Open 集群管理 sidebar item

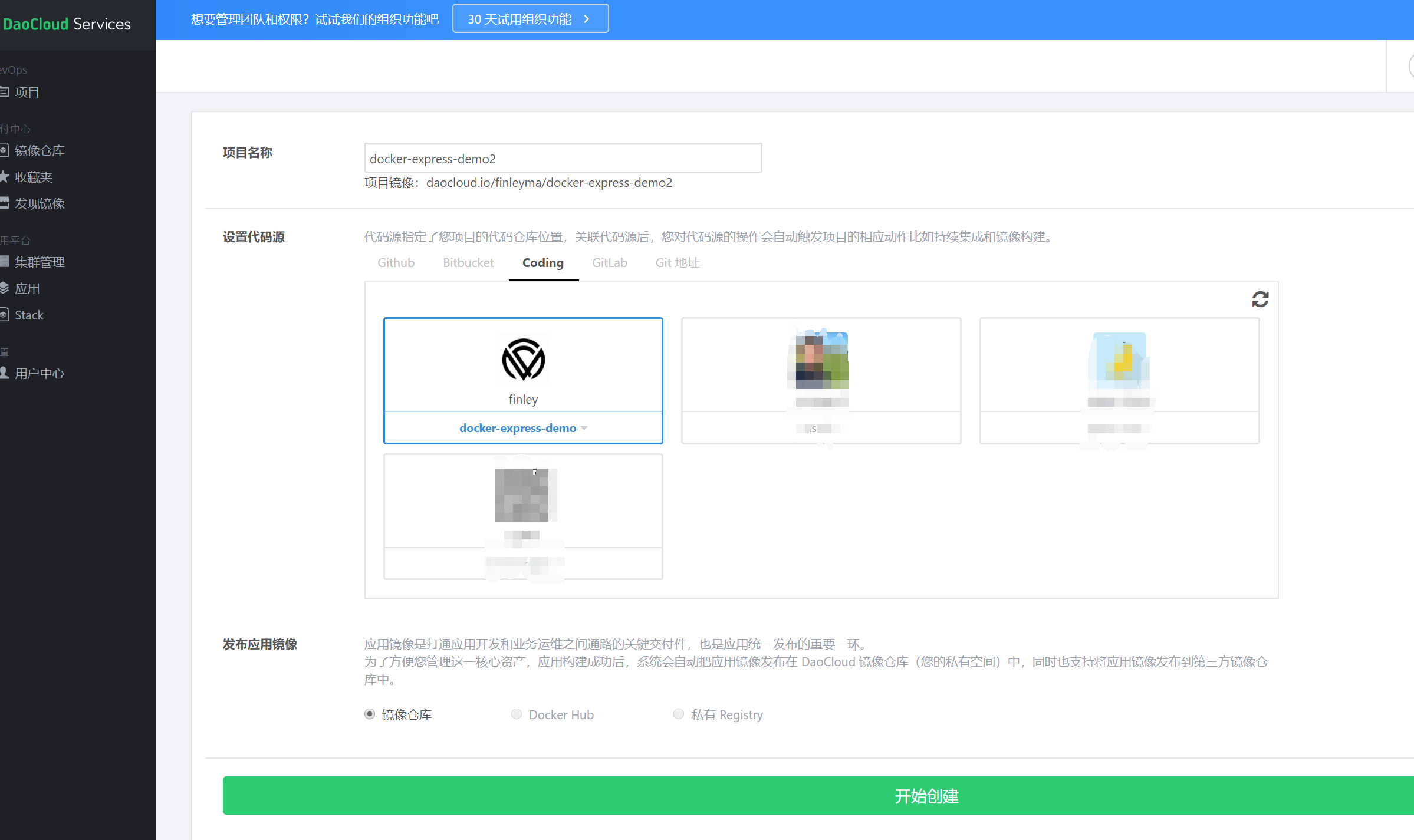pyautogui.click(x=39, y=262)
